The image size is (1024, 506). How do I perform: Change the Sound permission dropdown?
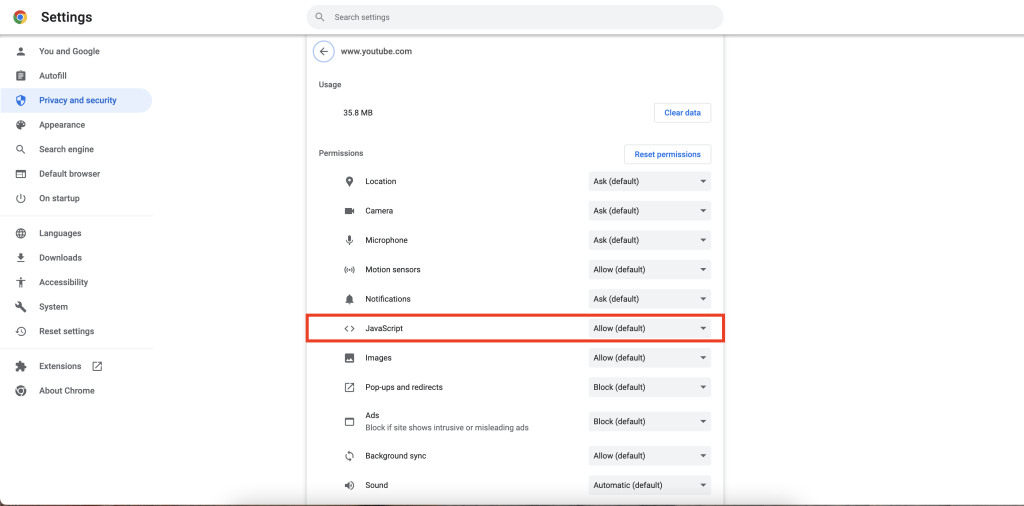pos(649,485)
